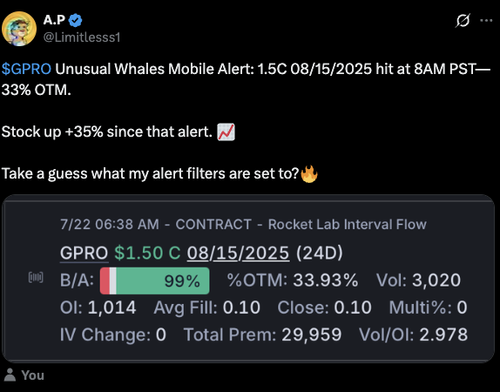Image resolution: width=500 pixels, height=392 pixels.
Task: Click the $1.50 C strike text
Action: point(147,253)
